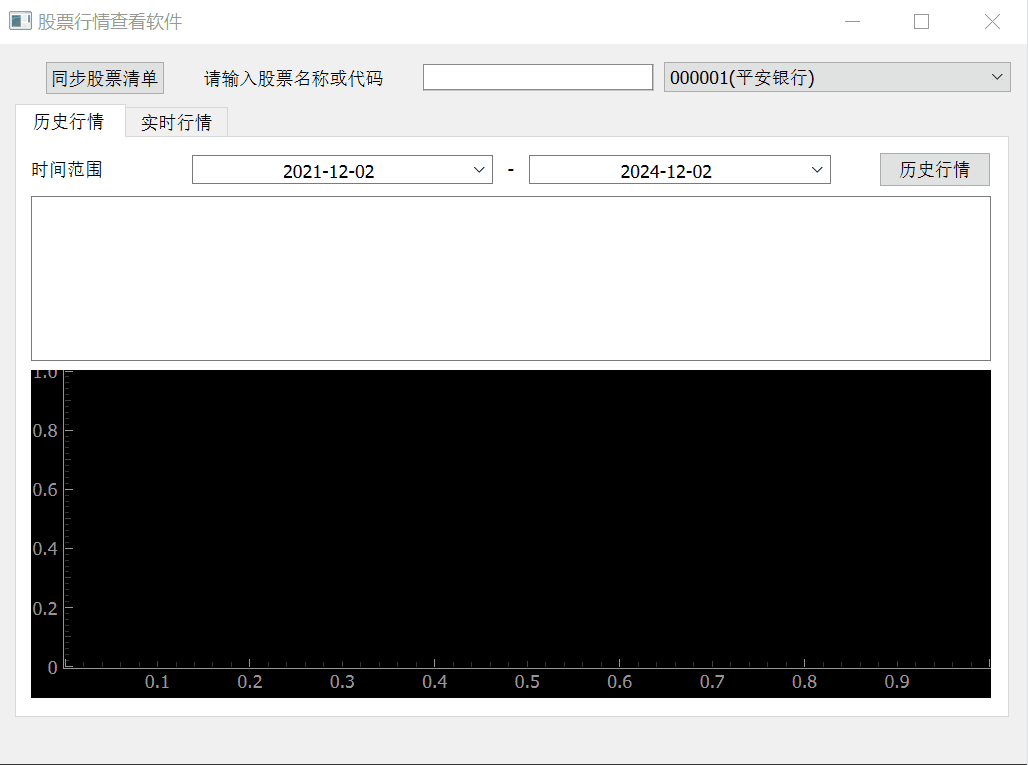Minimize the 股票行情查看软件 window
Screen dimensions: 1028x765
click(852, 22)
